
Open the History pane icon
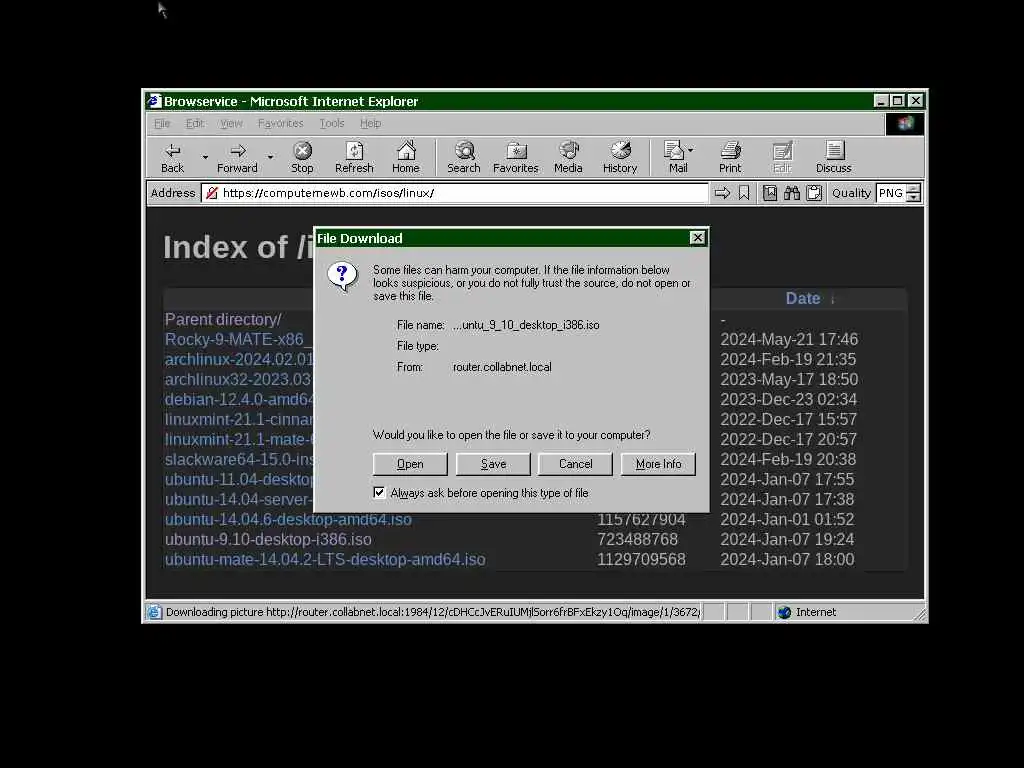[x=620, y=151]
